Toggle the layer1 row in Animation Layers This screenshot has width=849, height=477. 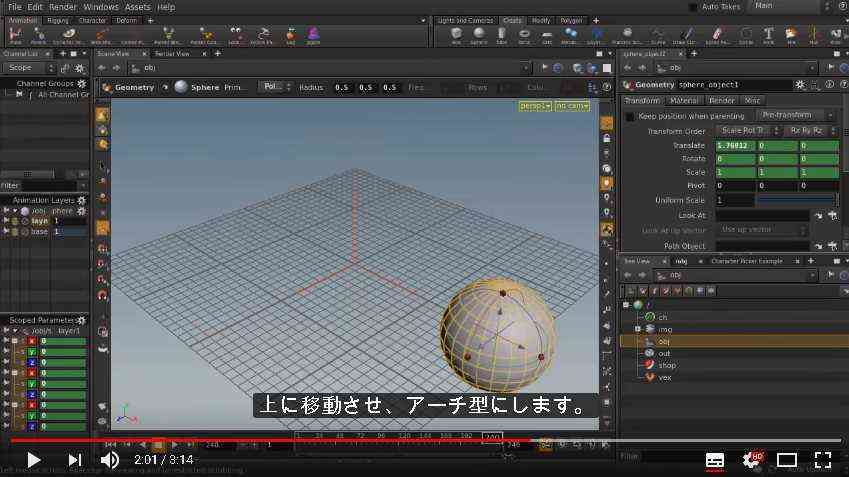coord(43,221)
